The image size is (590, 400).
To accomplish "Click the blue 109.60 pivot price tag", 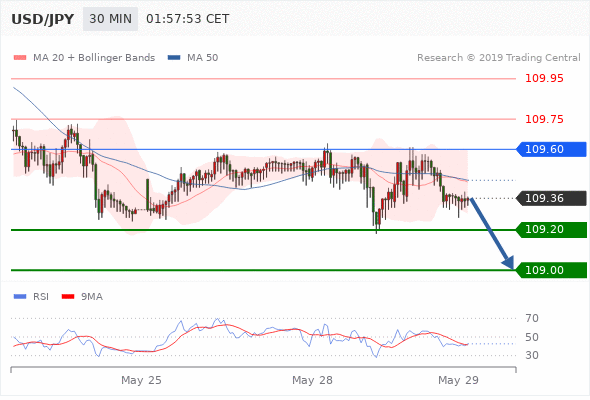I will click(551, 149).
